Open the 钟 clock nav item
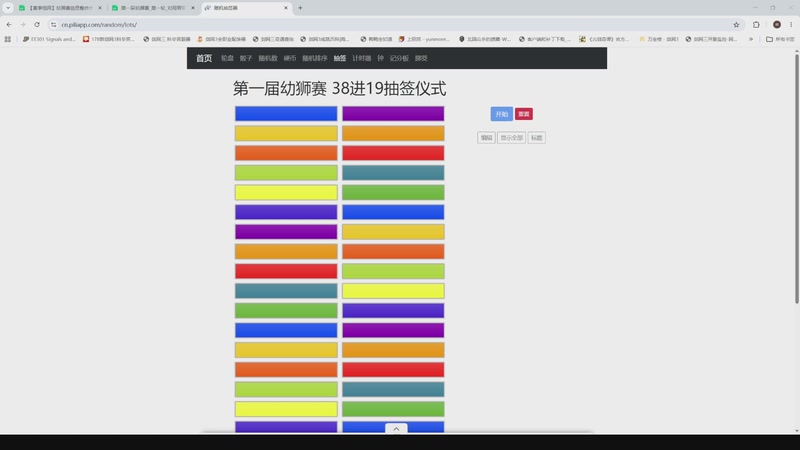This screenshot has height=450, width=800. point(381,58)
